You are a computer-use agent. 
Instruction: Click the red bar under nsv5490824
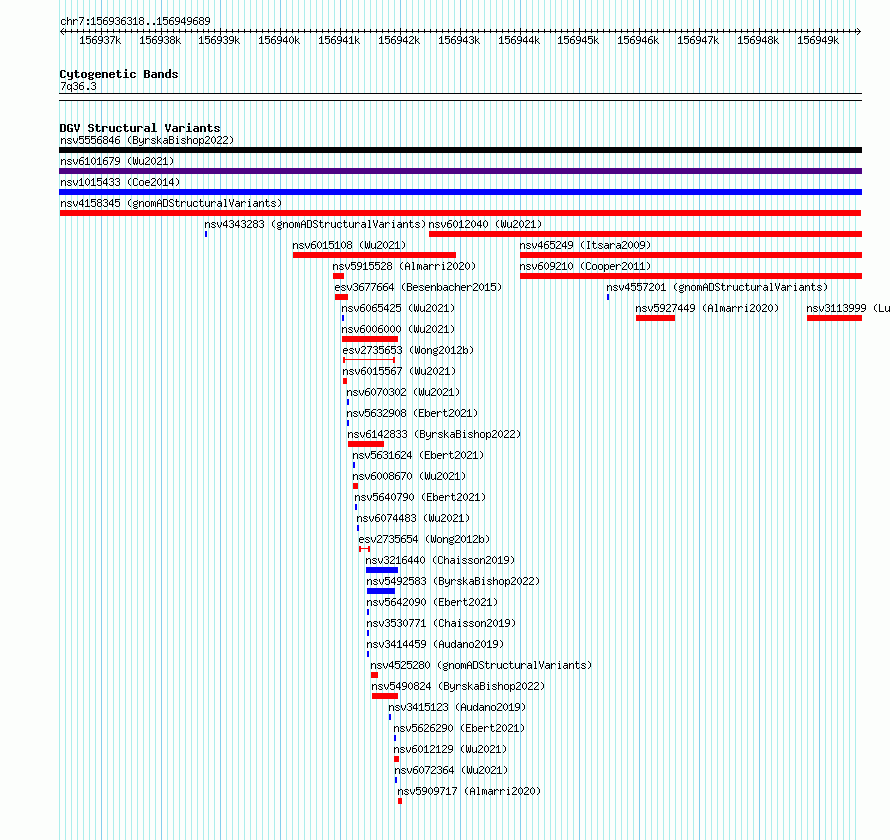(385, 696)
